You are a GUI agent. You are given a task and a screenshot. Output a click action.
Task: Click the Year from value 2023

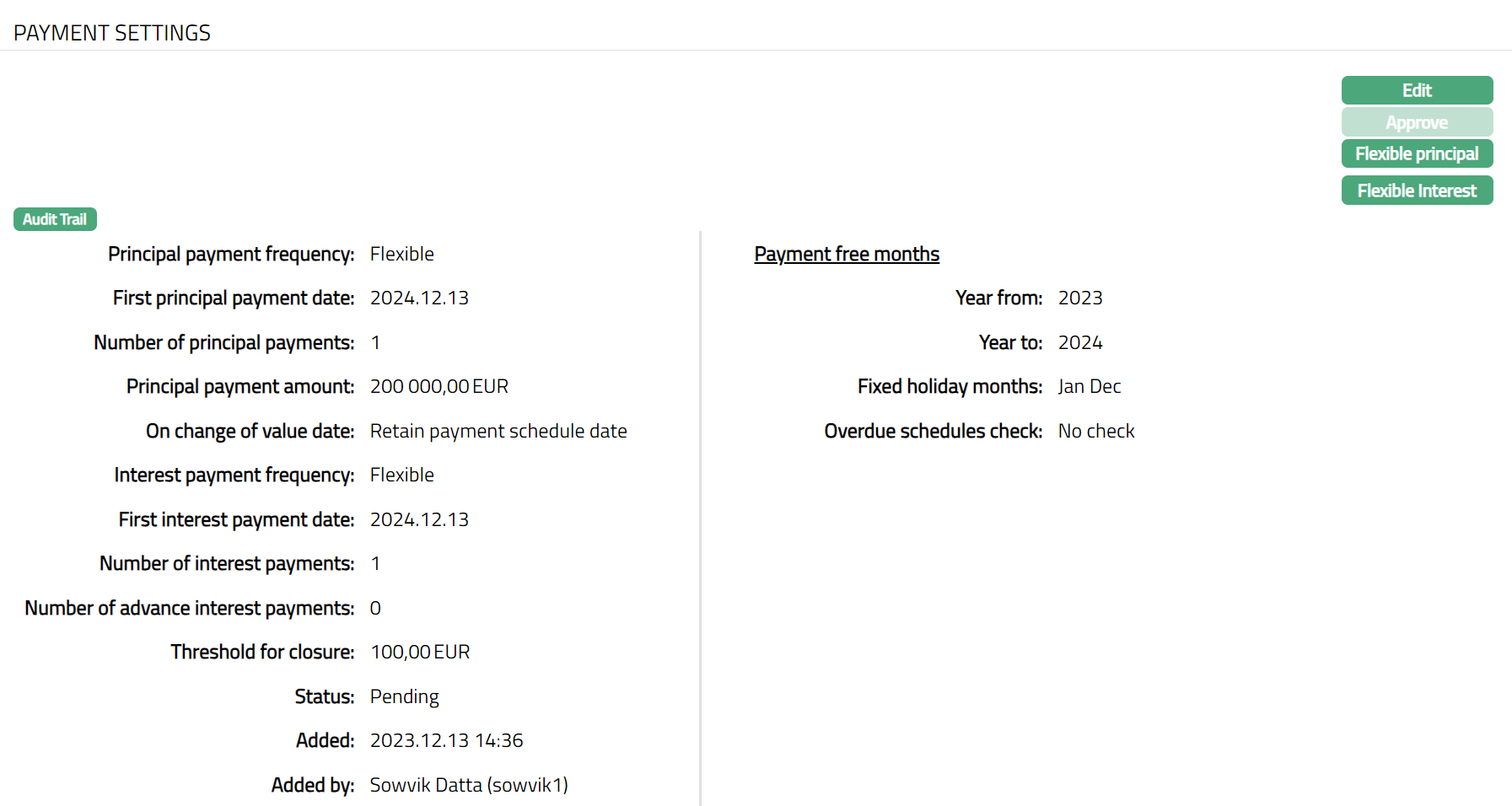(1079, 298)
